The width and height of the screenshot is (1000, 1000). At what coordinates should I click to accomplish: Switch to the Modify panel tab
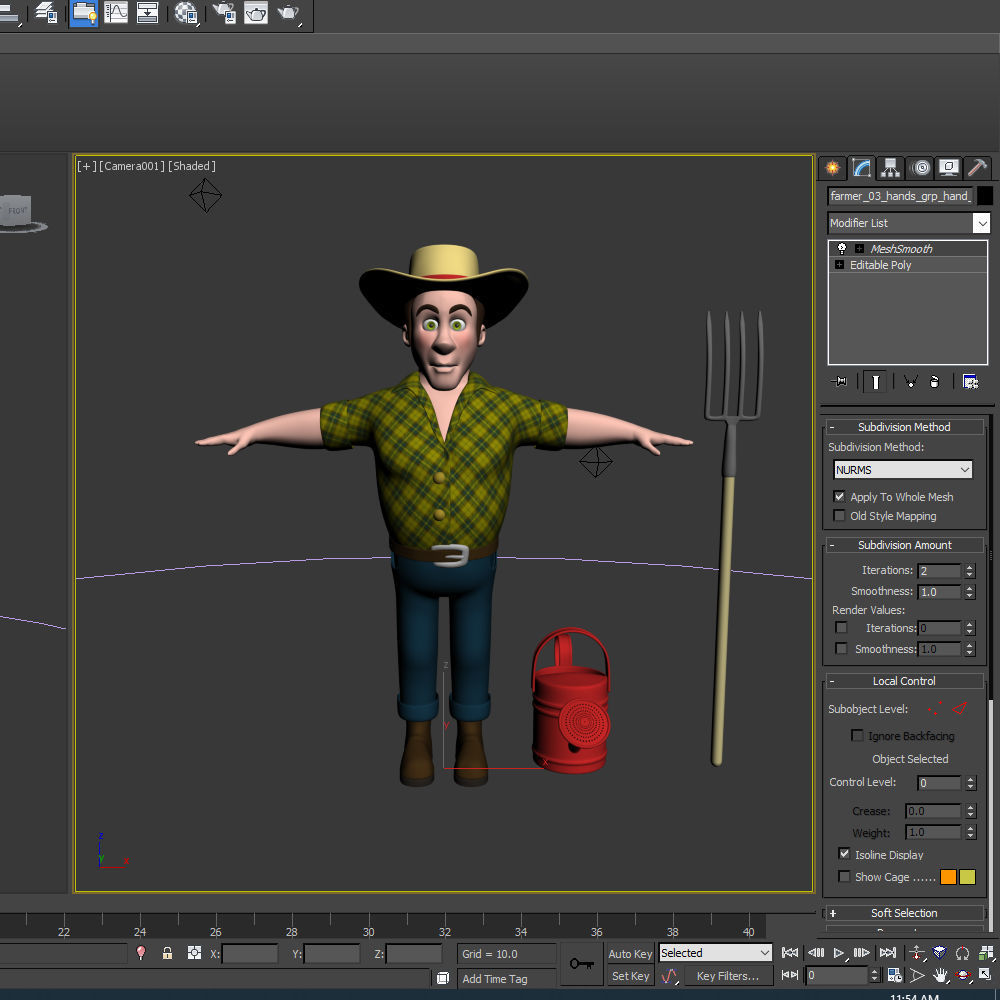point(862,168)
